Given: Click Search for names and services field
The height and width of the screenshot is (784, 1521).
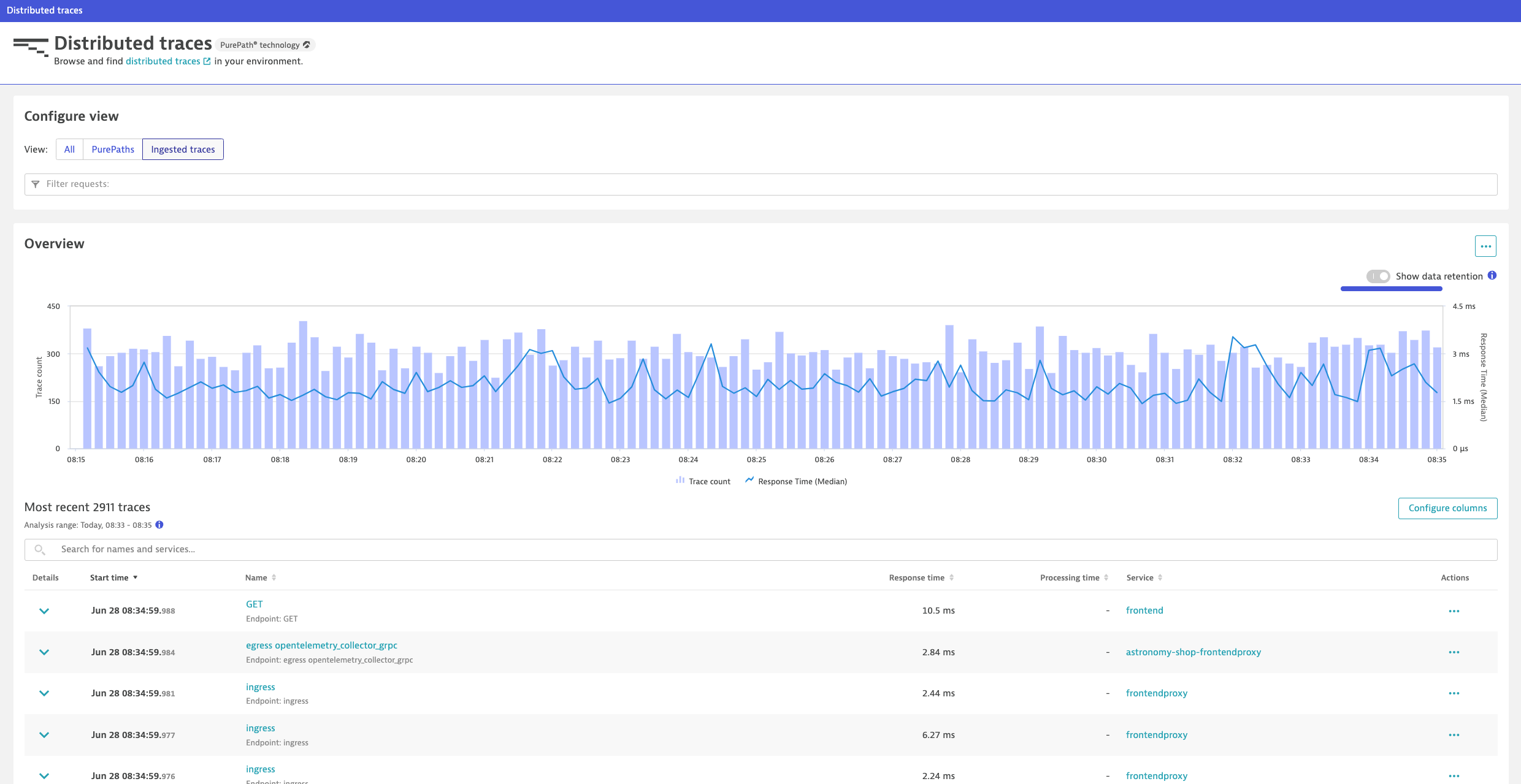Looking at the screenshot, I should [760, 550].
